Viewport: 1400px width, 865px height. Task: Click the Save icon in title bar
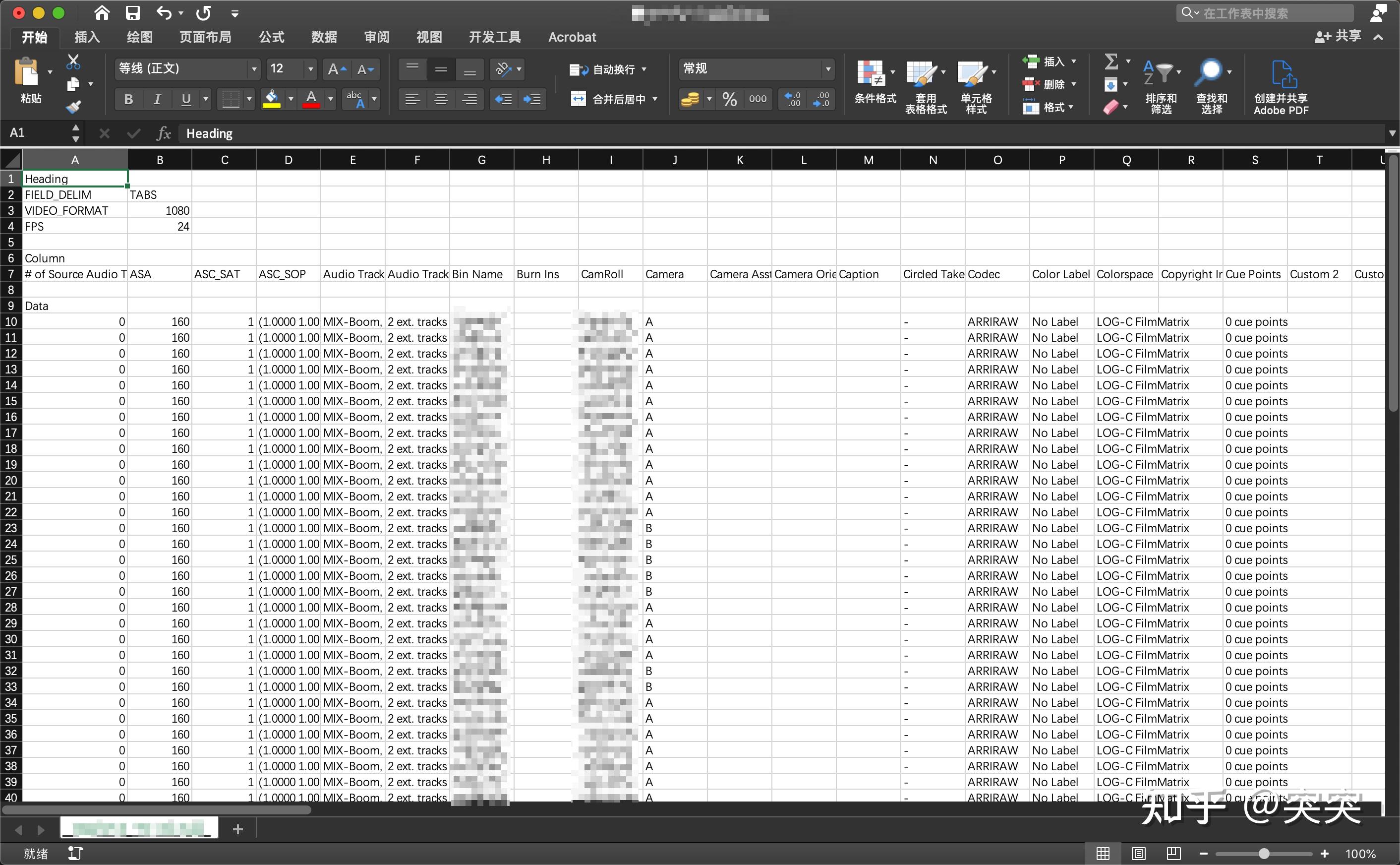tap(133, 12)
